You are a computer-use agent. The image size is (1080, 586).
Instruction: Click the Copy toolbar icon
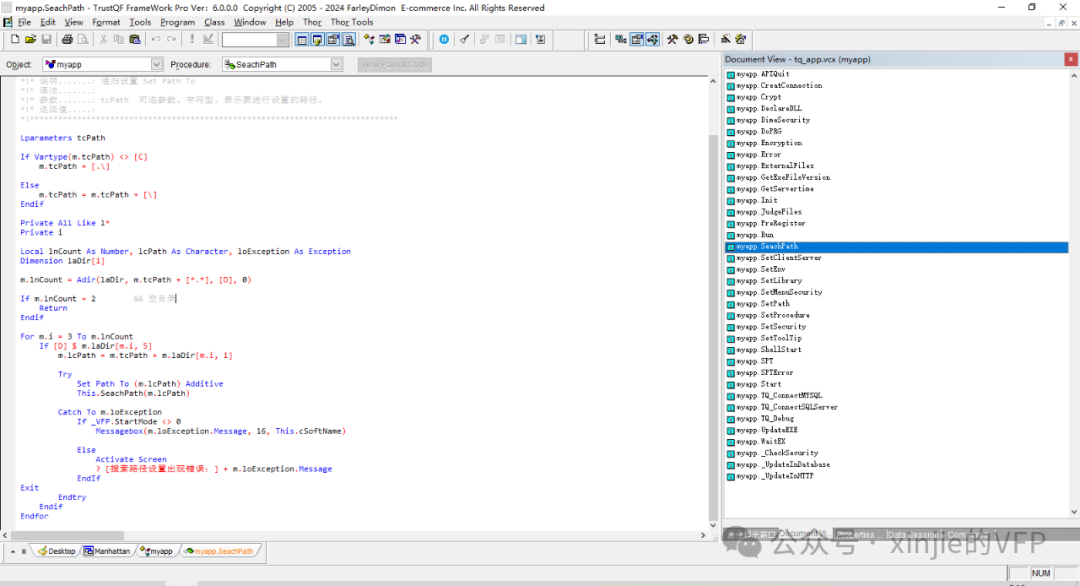119,40
